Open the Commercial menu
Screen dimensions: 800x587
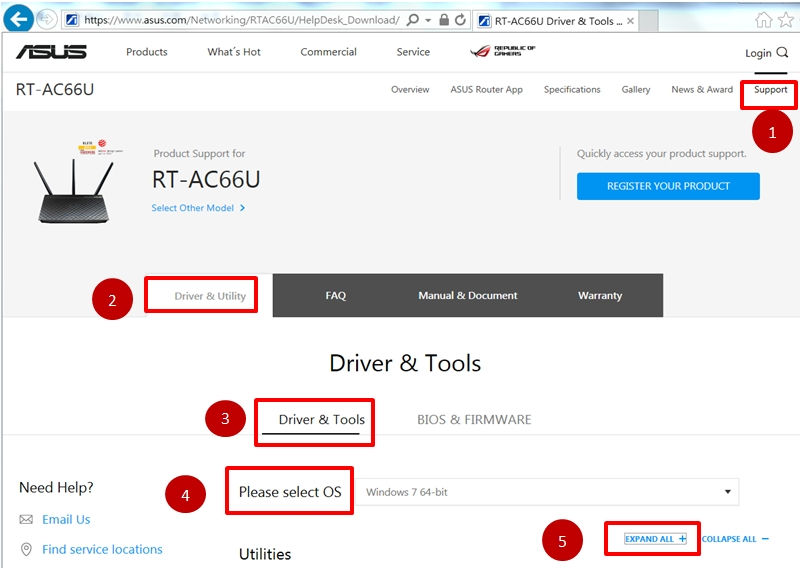pos(329,52)
